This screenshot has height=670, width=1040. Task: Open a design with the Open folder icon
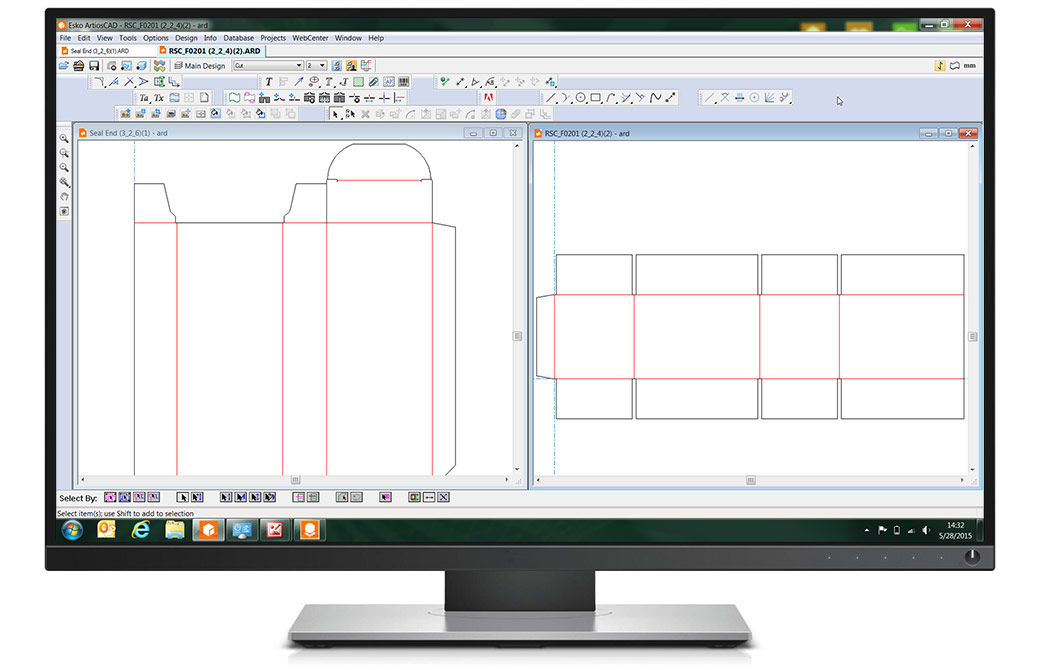point(63,64)
